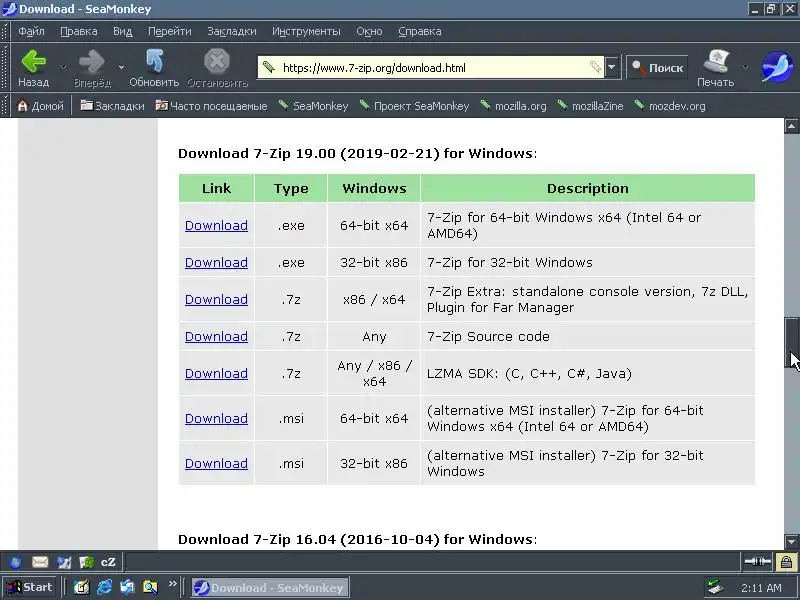Image resolution: width=800 pixels, height=600 pixels.
Task: Go back with the Назад arrow
Action: [34, 67]
